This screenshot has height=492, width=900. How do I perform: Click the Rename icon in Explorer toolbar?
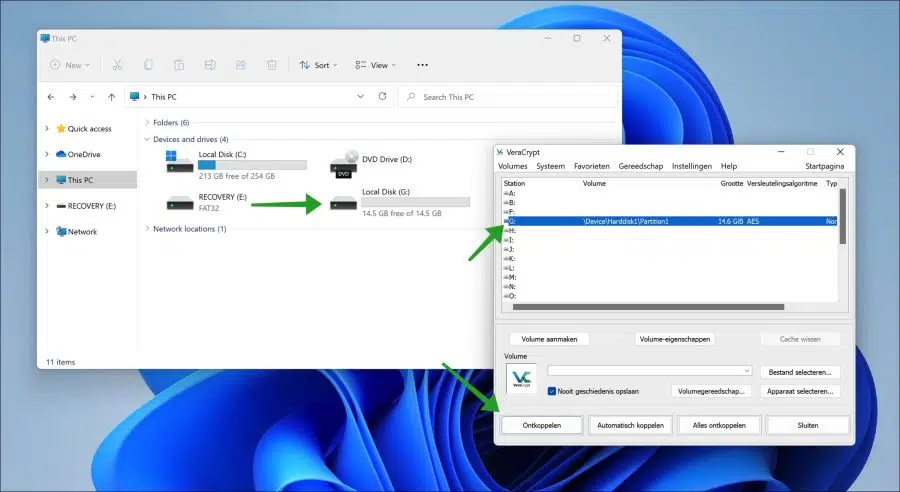pos(210,65)
